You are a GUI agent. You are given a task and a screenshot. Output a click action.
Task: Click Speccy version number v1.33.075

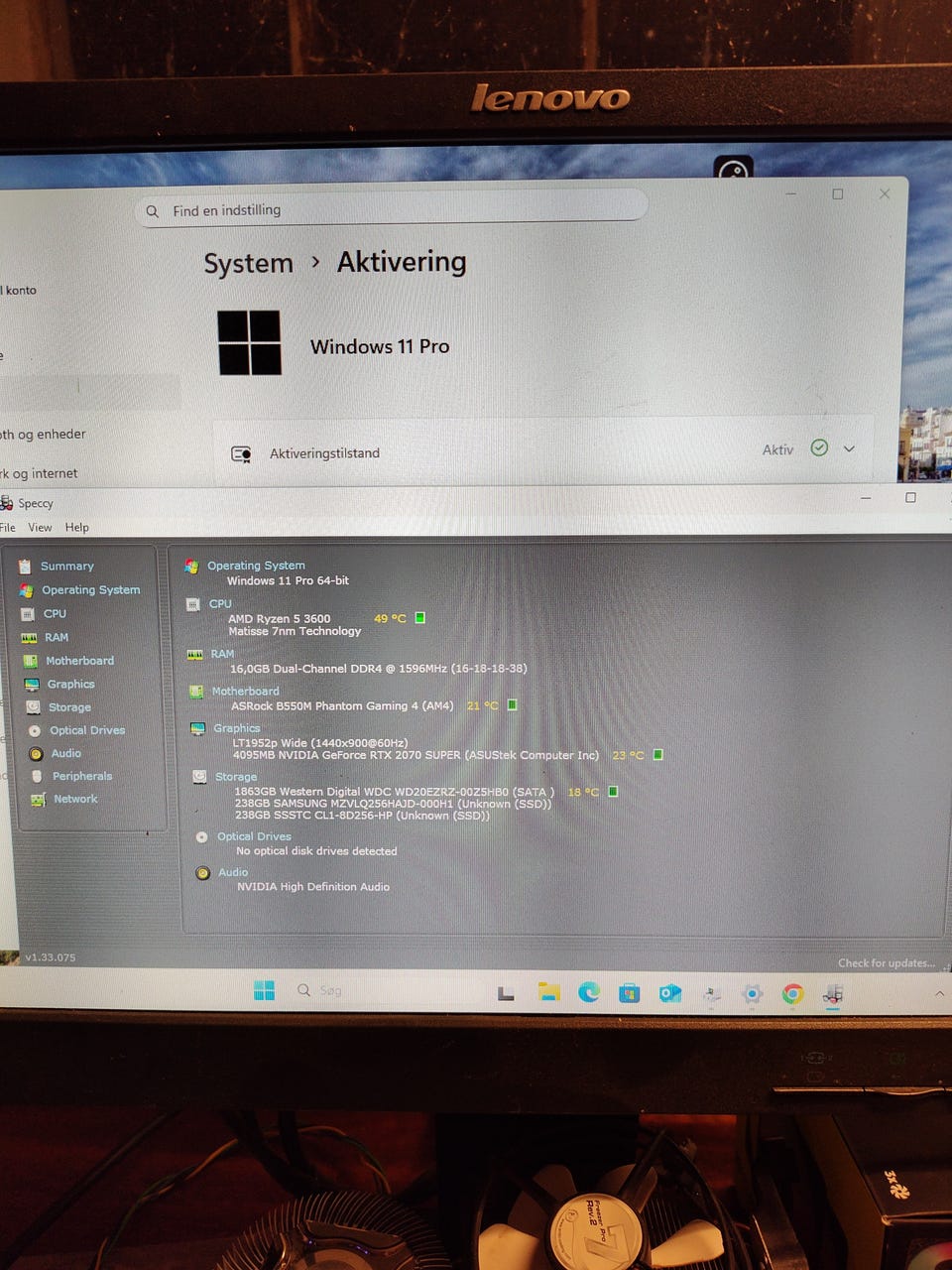[50, 957]
